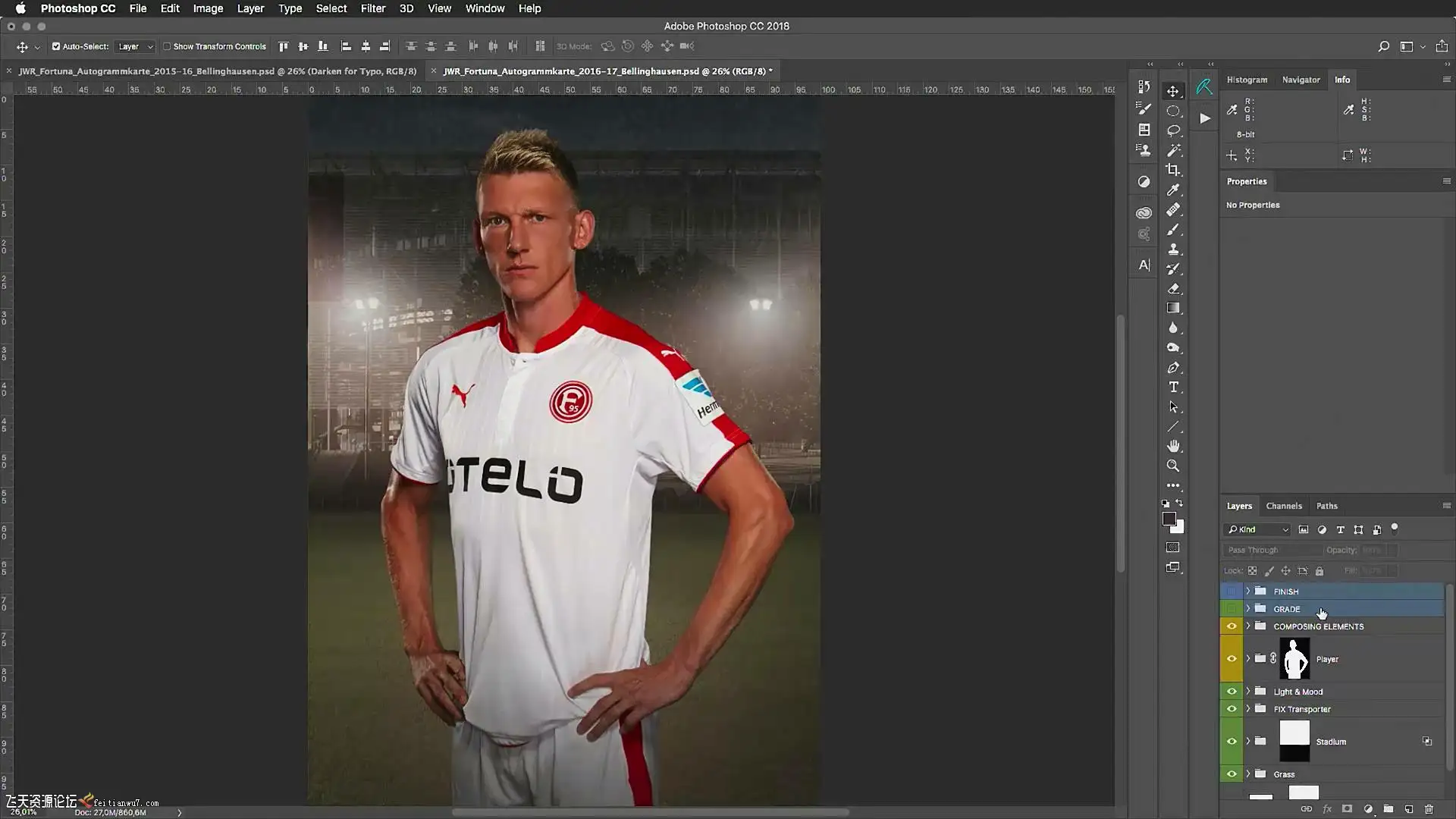Select the Magic Wand tool
1456x819 pixels.
tap(1173, 150)
